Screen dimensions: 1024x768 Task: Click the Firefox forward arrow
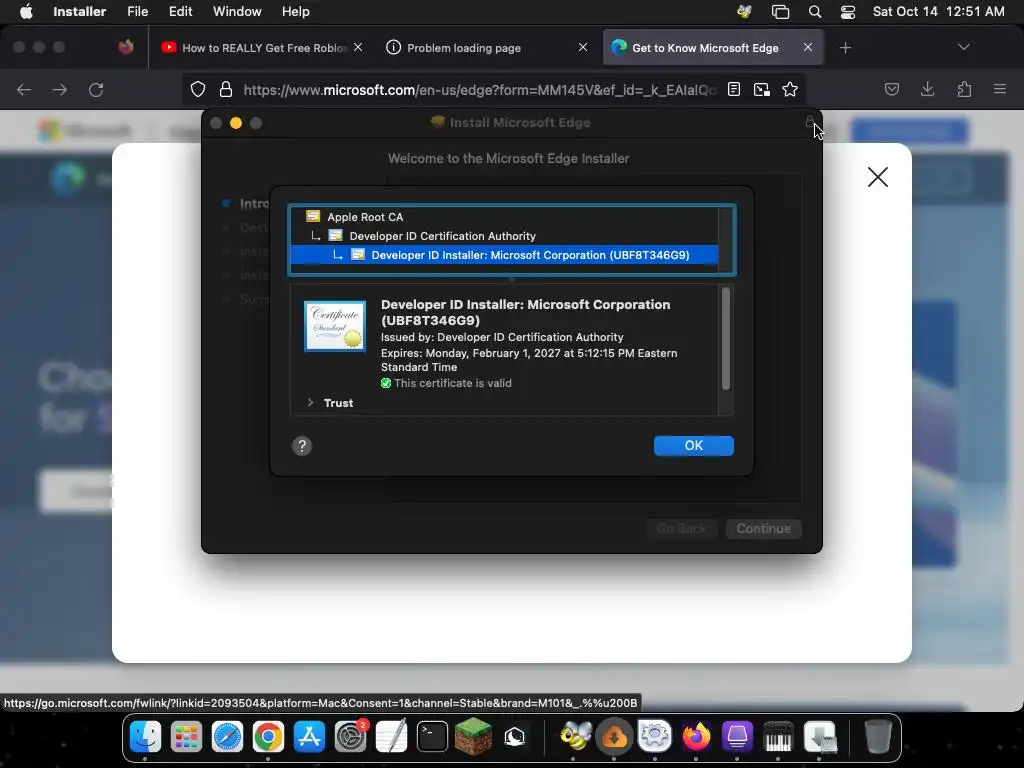click(59, 89)
